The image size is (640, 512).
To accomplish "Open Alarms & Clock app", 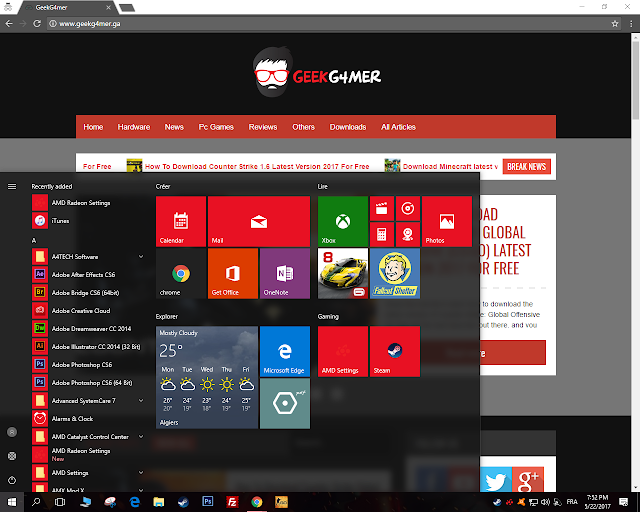I will 88,419.
